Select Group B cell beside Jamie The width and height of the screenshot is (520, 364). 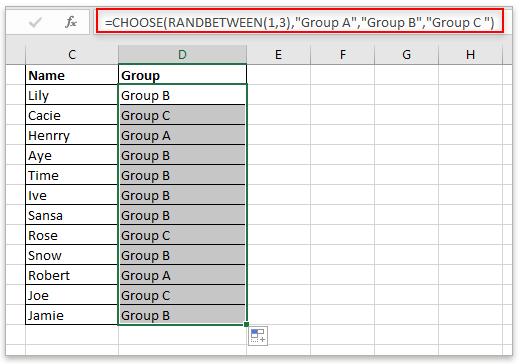[x=182, y=315]
